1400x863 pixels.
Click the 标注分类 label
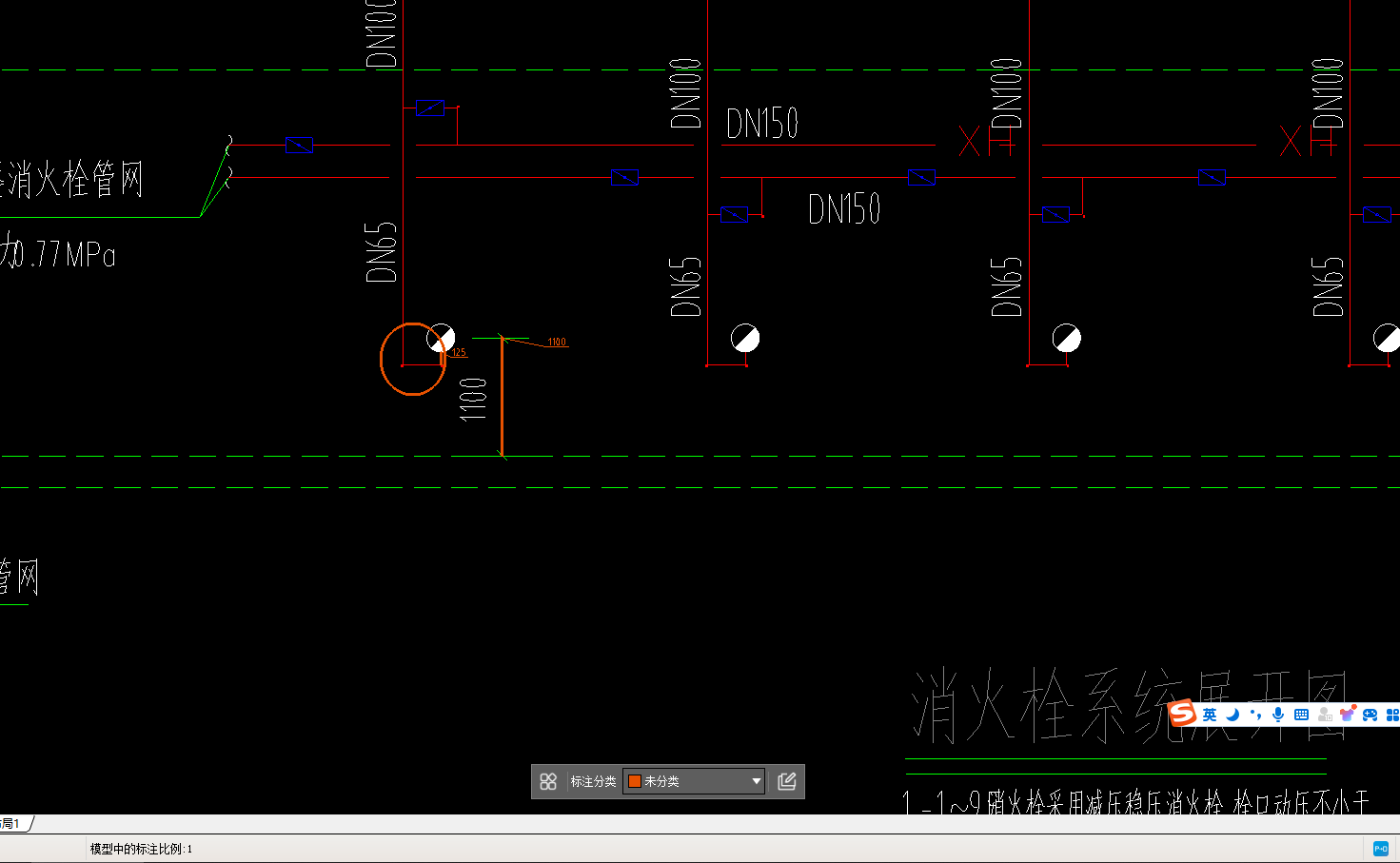593,781
